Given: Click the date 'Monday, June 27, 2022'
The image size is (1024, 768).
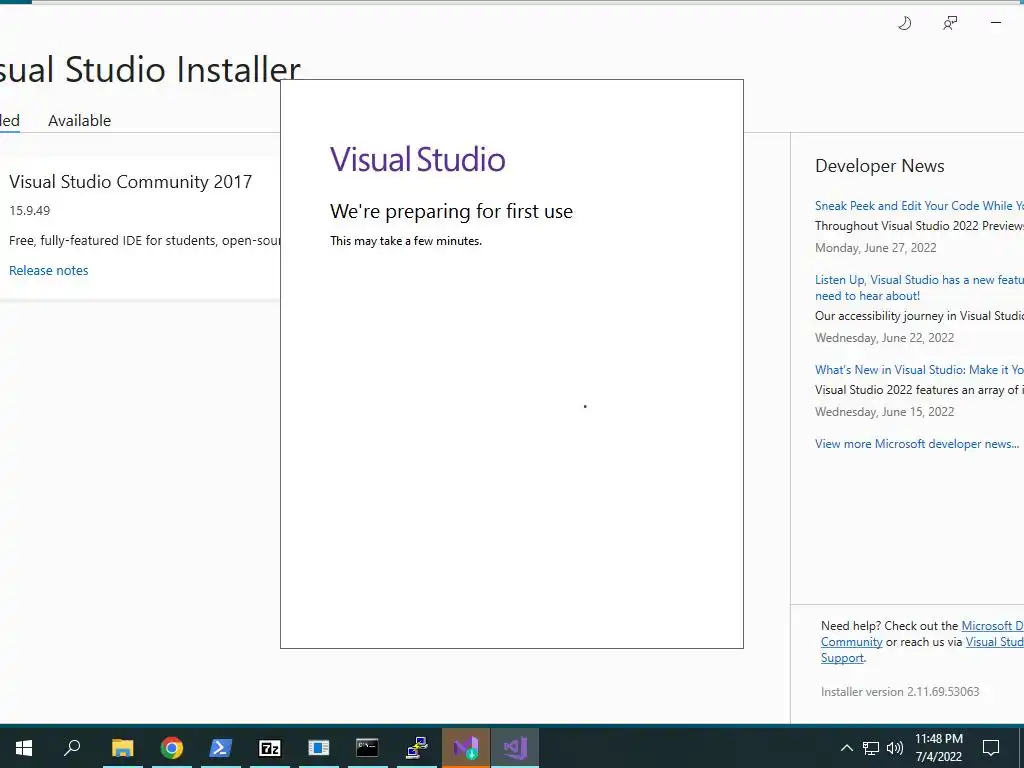Looking at the screenshot, I should coord(876,248).
